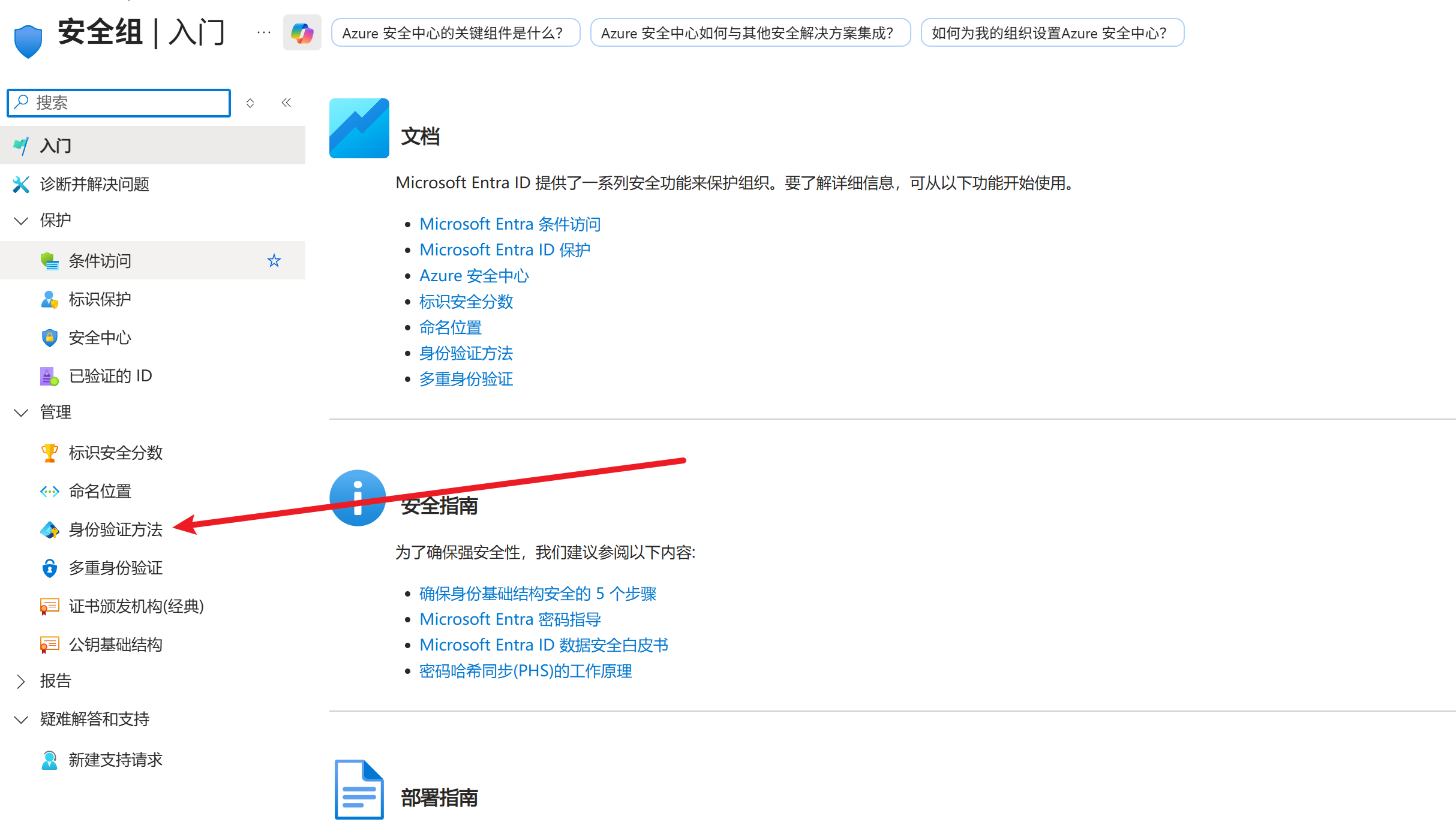Image resolution: width=1456 pixels, height=828 pixels.
Task: Favorite 条件访问 with the star
Action: click(x=274, y=261)
